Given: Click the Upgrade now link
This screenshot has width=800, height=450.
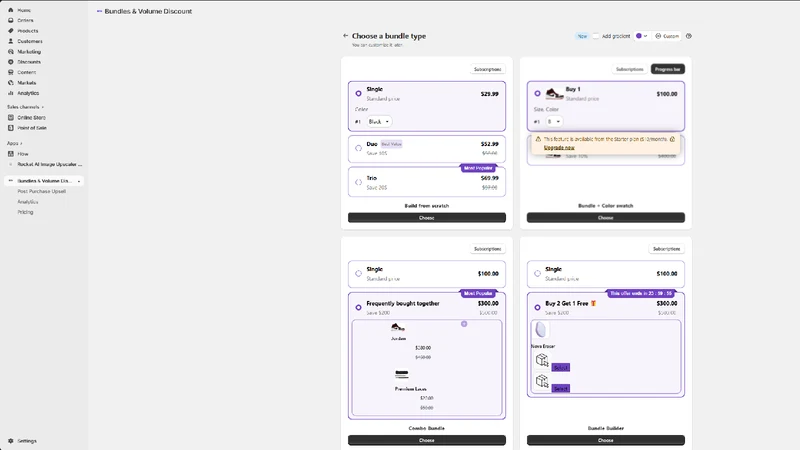Looking at the screenshot, I should pyautogui.click(x=559, y=147).
